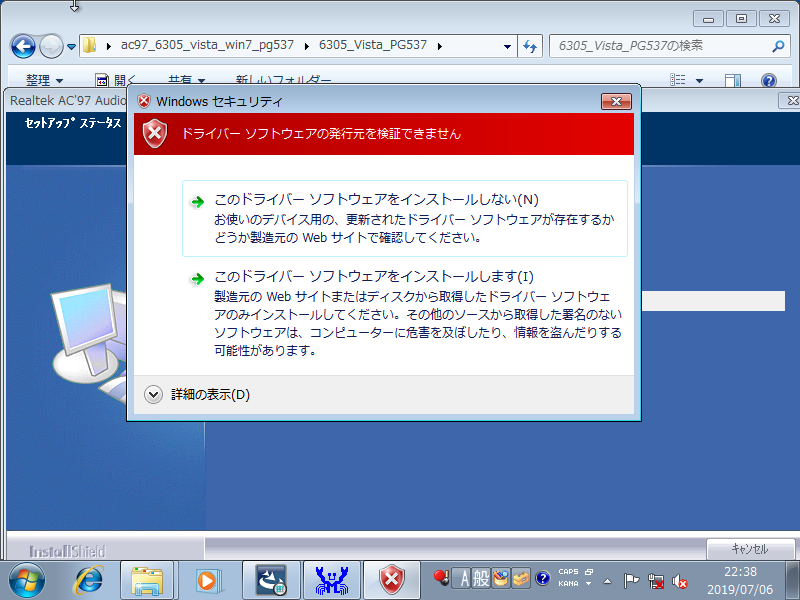Switch to the taskbar item with the blue arrows icon
800x600 pixels.
click(271, 581)
